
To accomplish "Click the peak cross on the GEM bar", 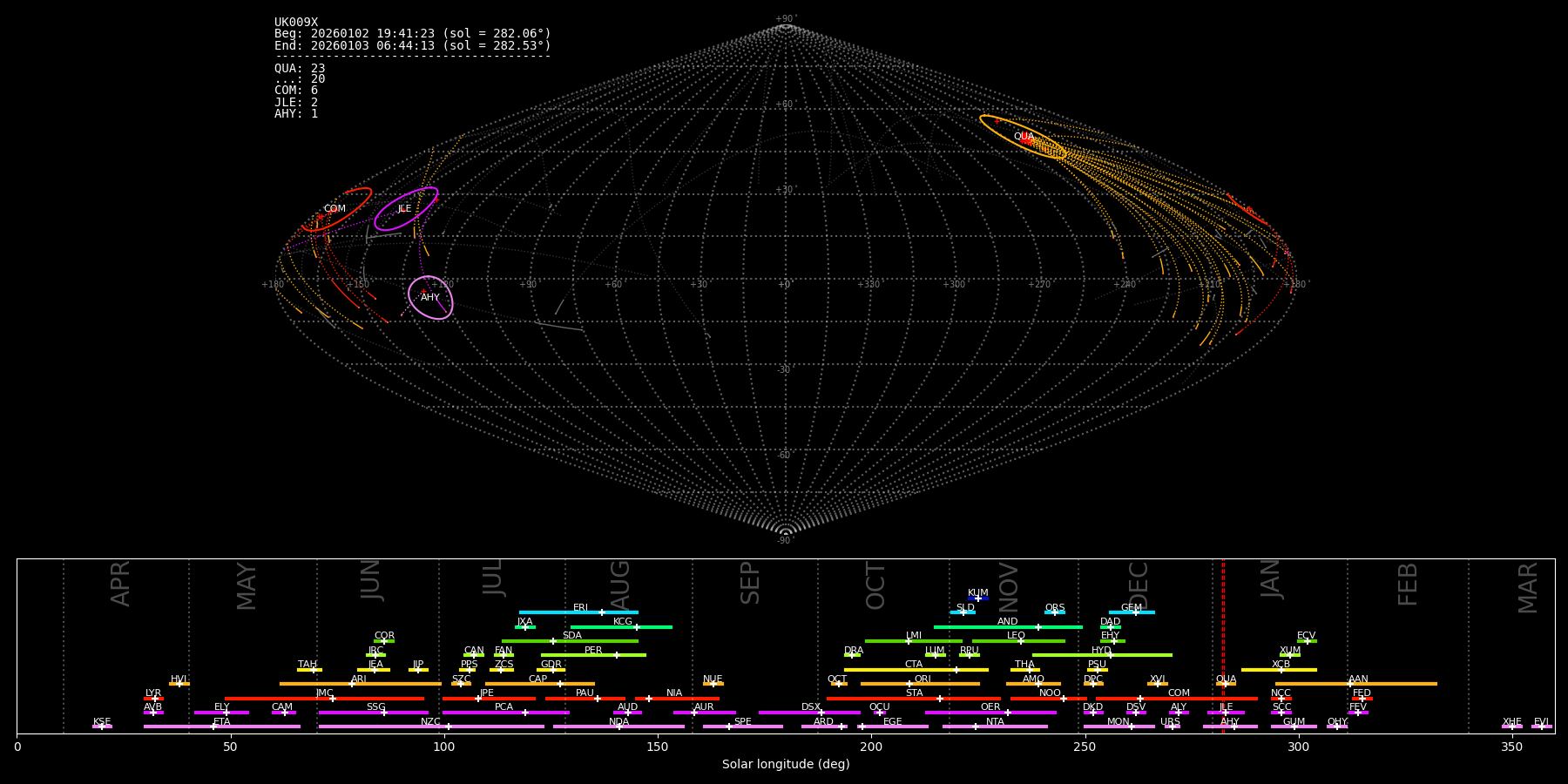I will [x=1135, y=612].
